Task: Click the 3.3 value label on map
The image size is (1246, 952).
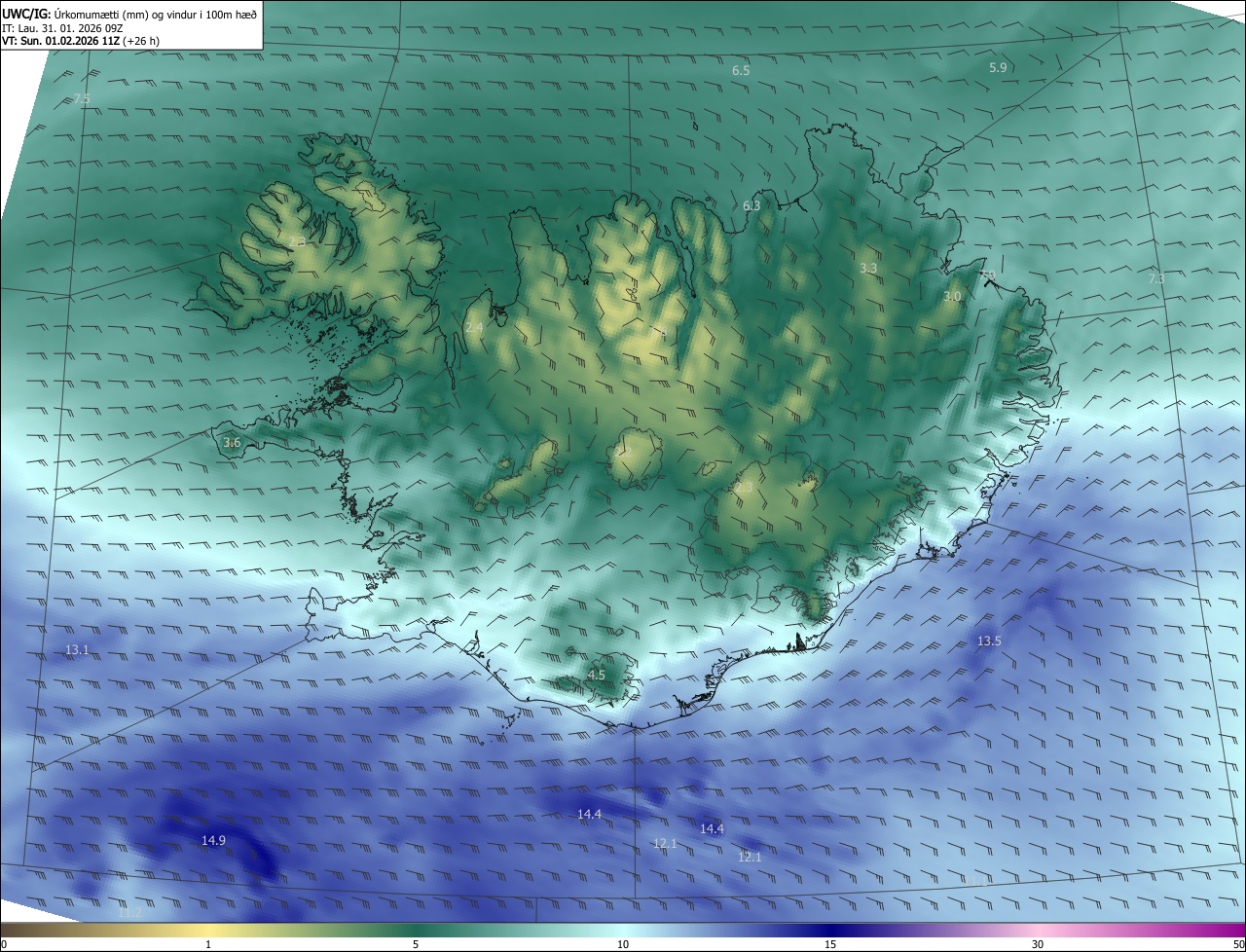Action: (x=868, y=268)
